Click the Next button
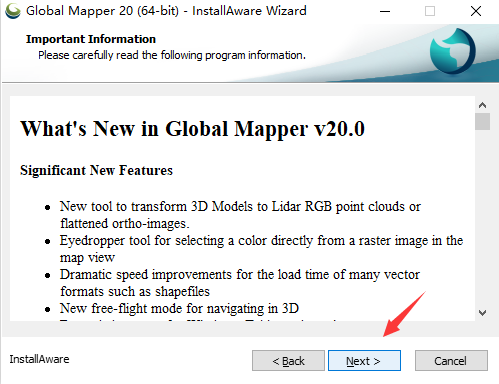This screenshot has width=499, height=384. tap(364, 360)
